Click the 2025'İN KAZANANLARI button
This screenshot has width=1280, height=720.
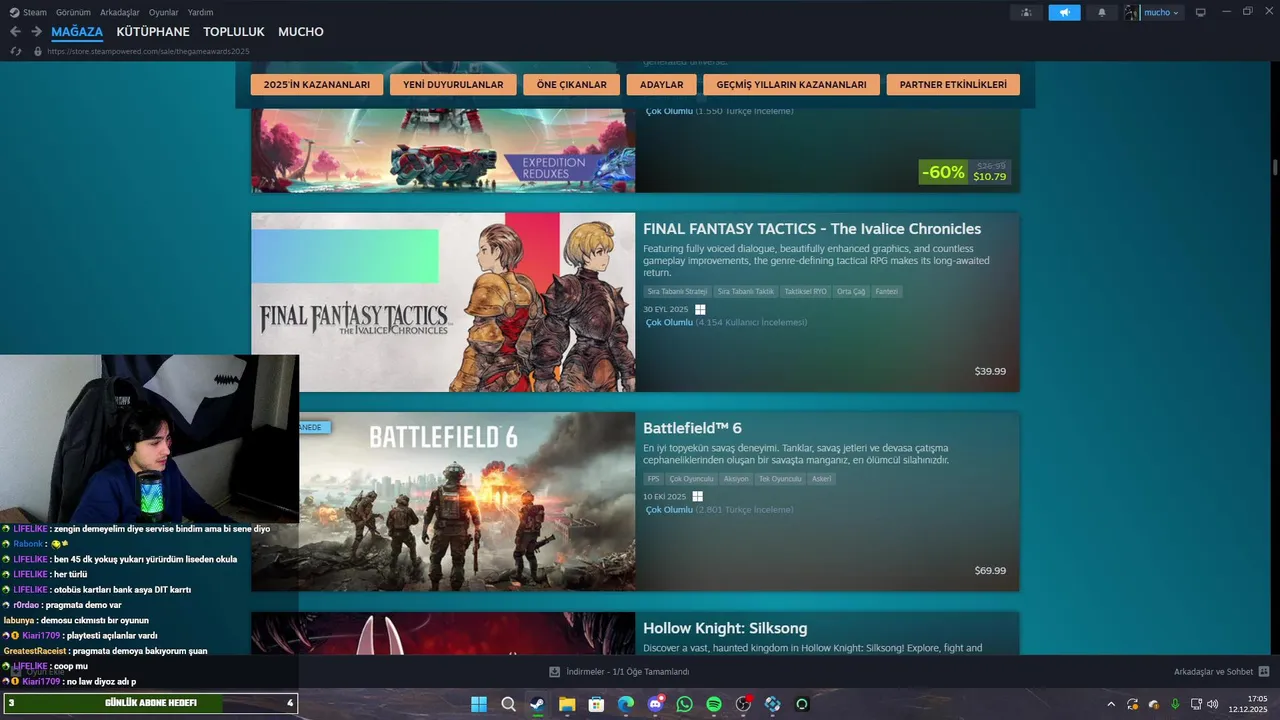316,85
